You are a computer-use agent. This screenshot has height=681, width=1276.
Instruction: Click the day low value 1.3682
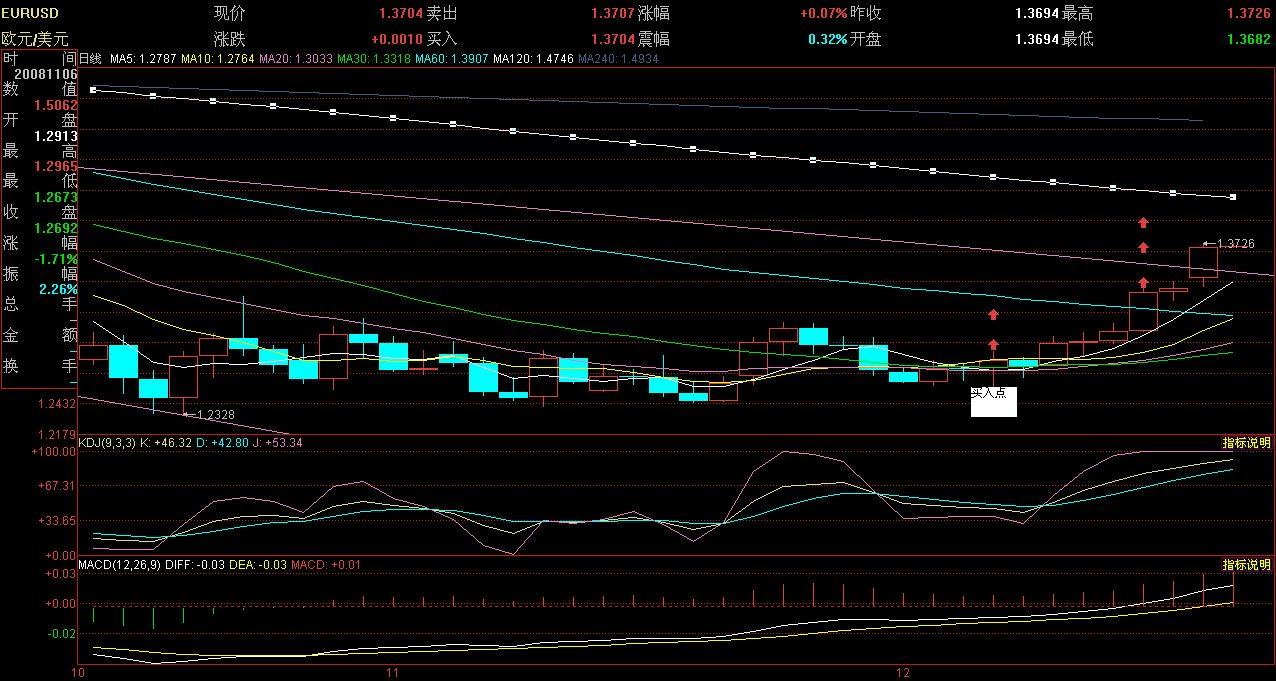(1248, 39)
